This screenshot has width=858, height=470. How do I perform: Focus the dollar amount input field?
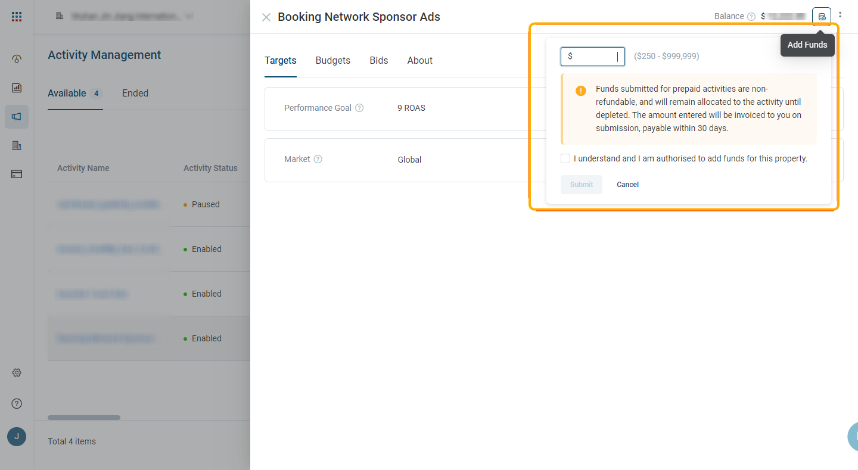(x=593, y=56)
